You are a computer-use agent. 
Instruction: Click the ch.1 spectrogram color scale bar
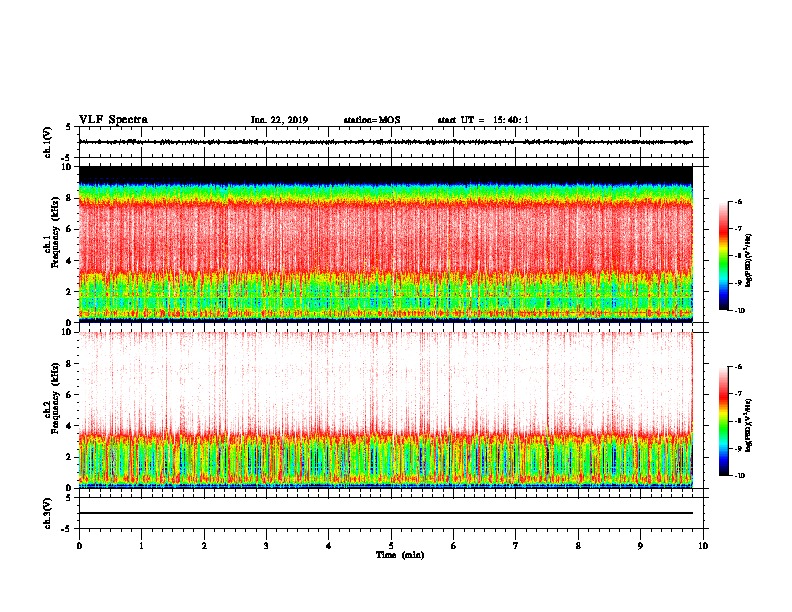[x=723, y=256]
